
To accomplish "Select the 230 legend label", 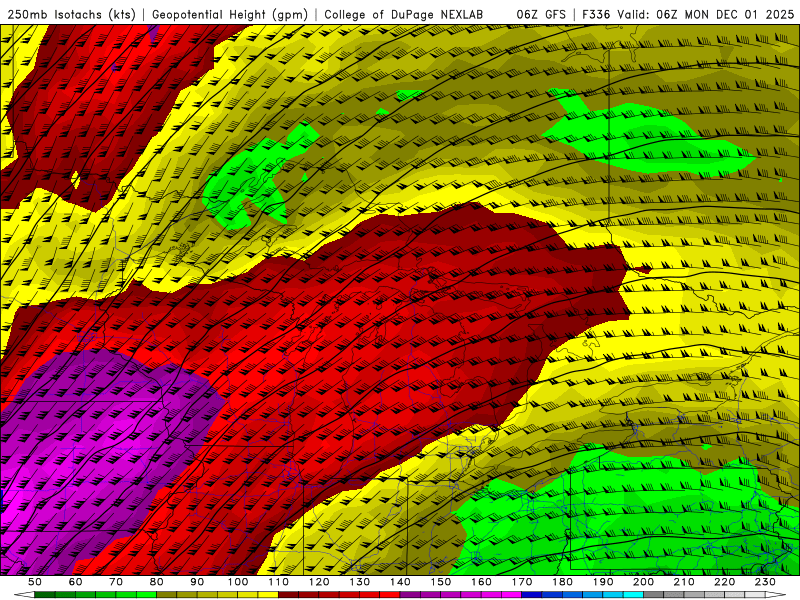I will click(x=765, y=582).
